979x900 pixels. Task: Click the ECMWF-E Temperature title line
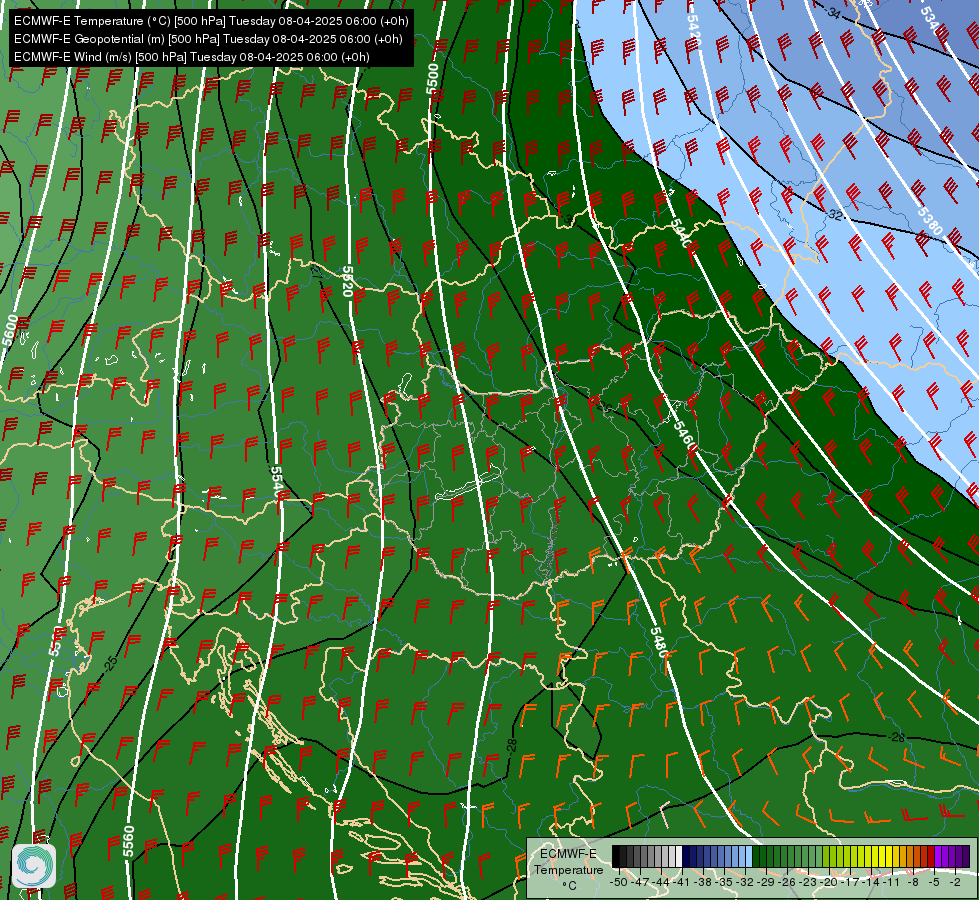pos(211,21)
